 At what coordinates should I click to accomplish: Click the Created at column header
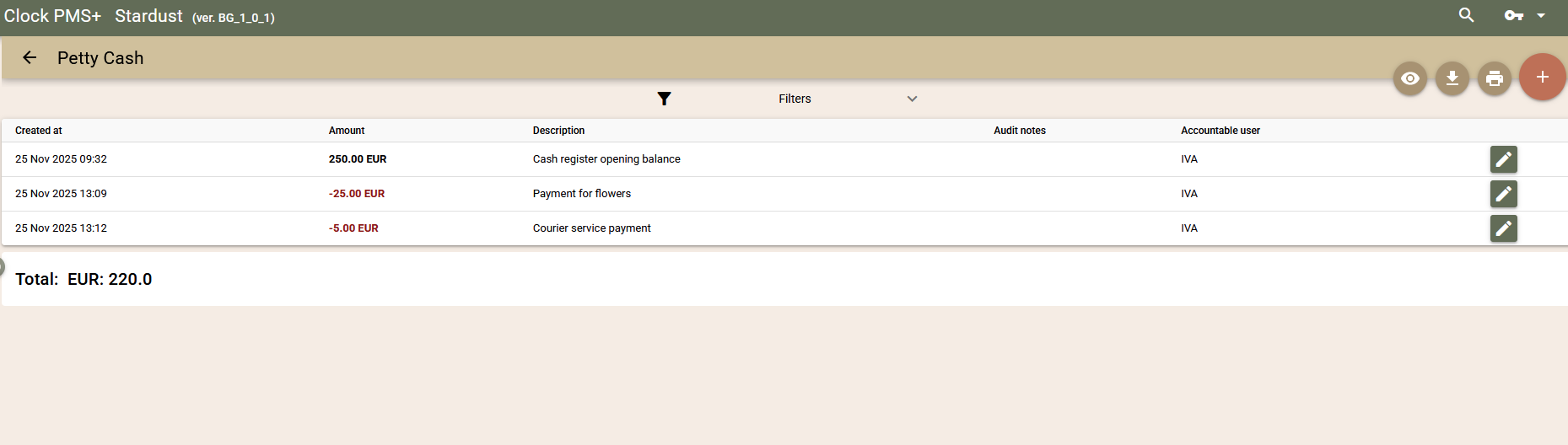39,131
